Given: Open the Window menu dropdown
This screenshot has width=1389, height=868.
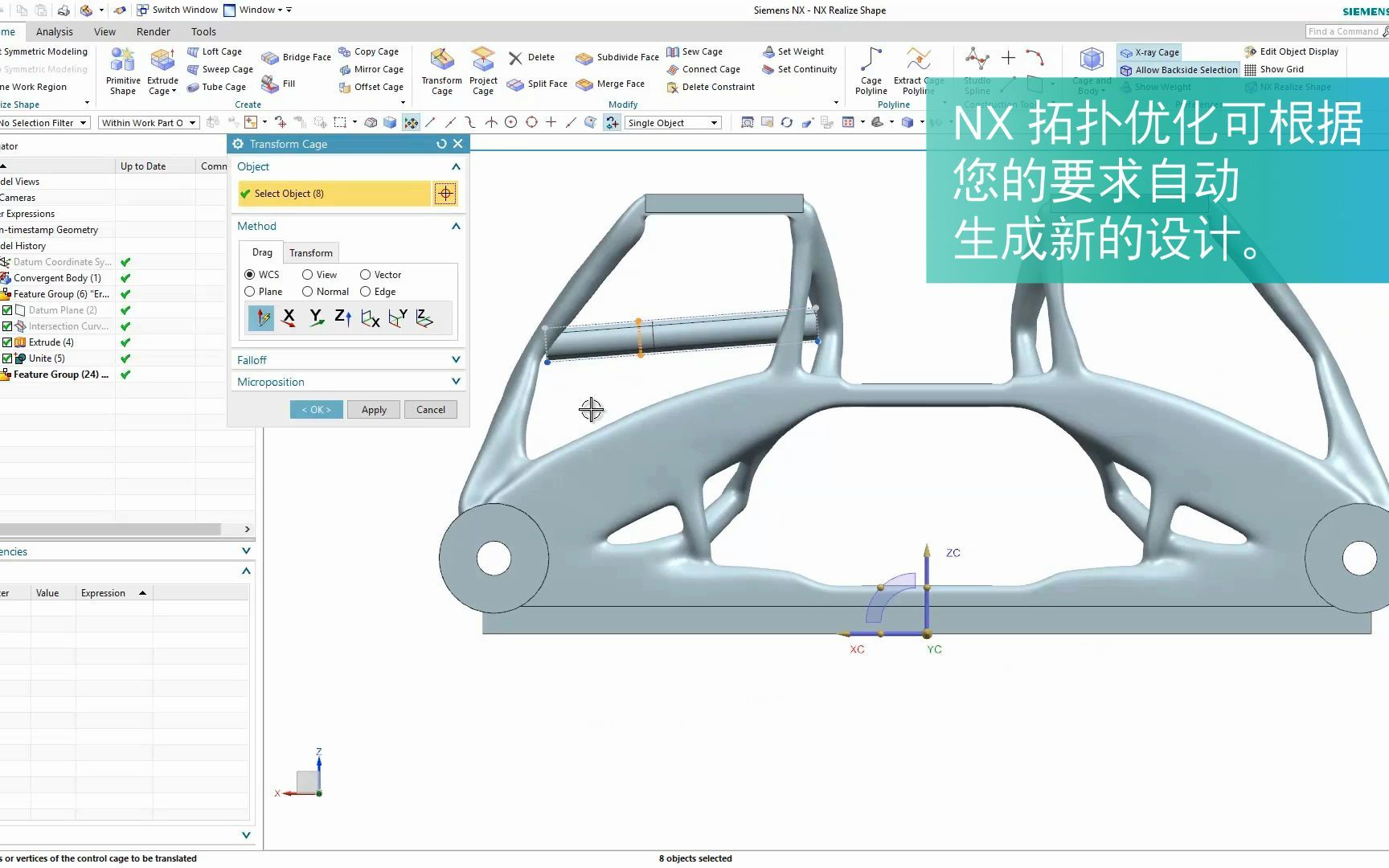Looking at the screenshot, I should pos(257,10).
